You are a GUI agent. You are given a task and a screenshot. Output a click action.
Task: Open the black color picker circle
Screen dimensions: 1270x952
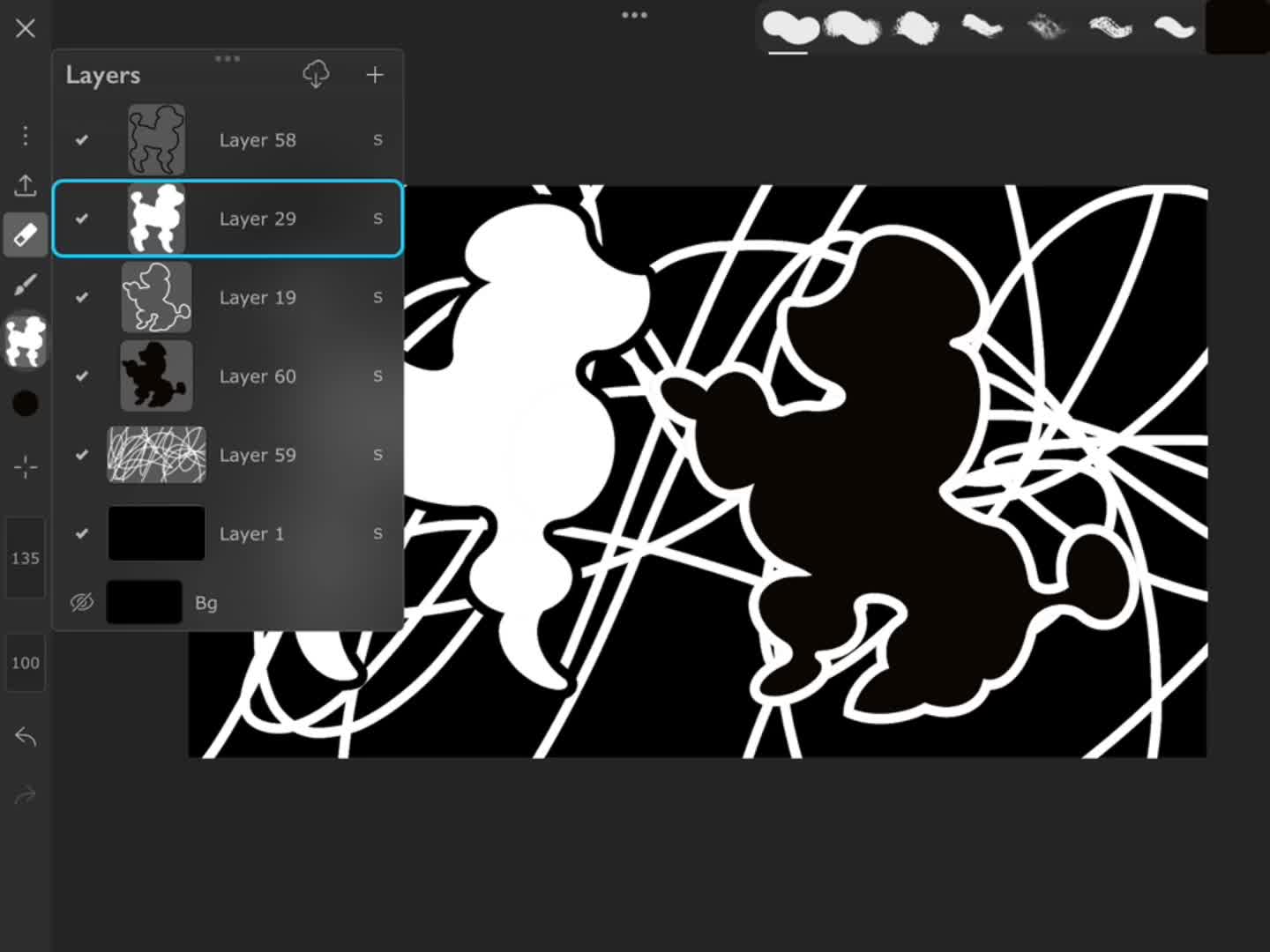click(x=26, y=403)
